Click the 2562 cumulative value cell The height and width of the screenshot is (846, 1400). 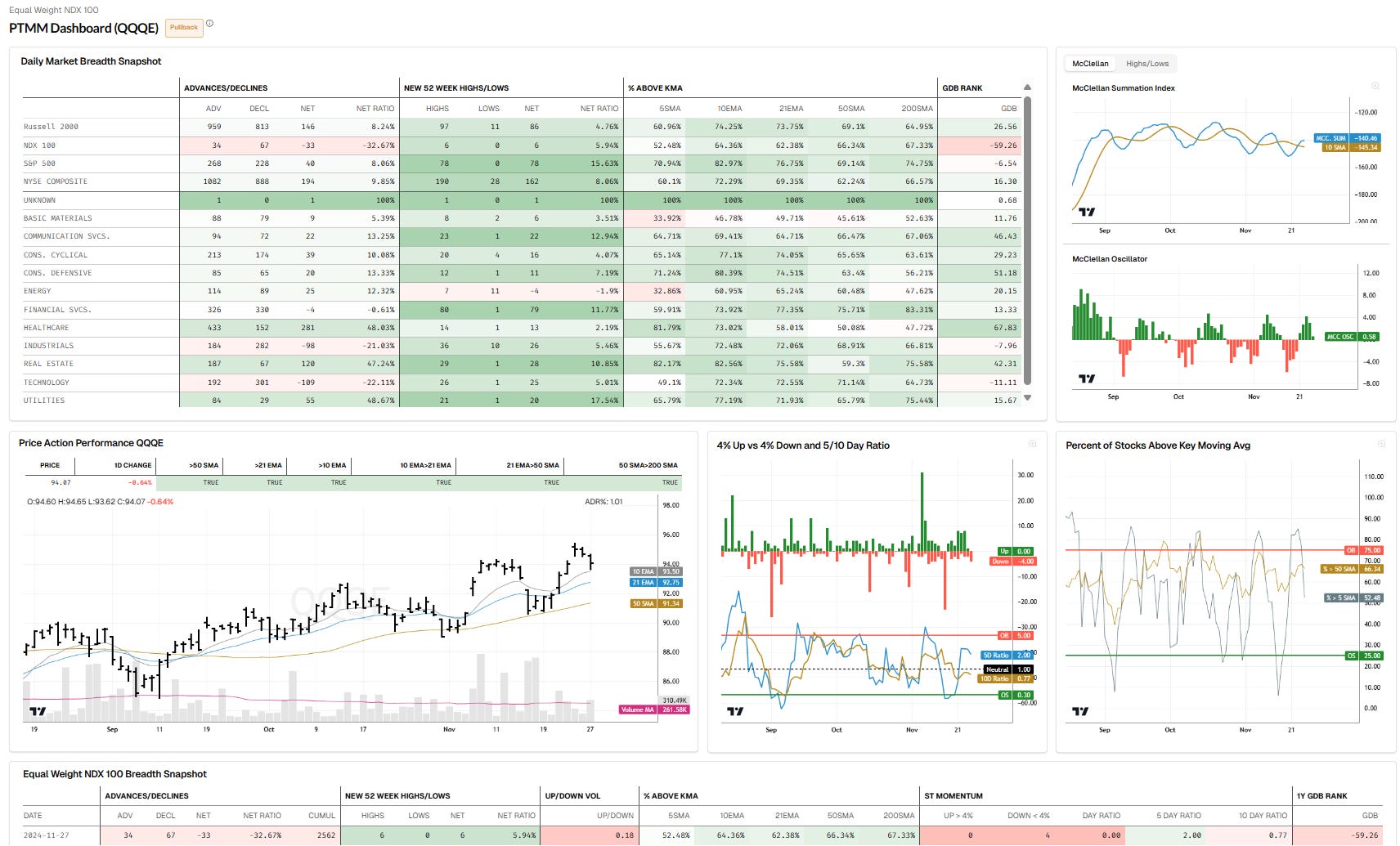coord(326,835)
